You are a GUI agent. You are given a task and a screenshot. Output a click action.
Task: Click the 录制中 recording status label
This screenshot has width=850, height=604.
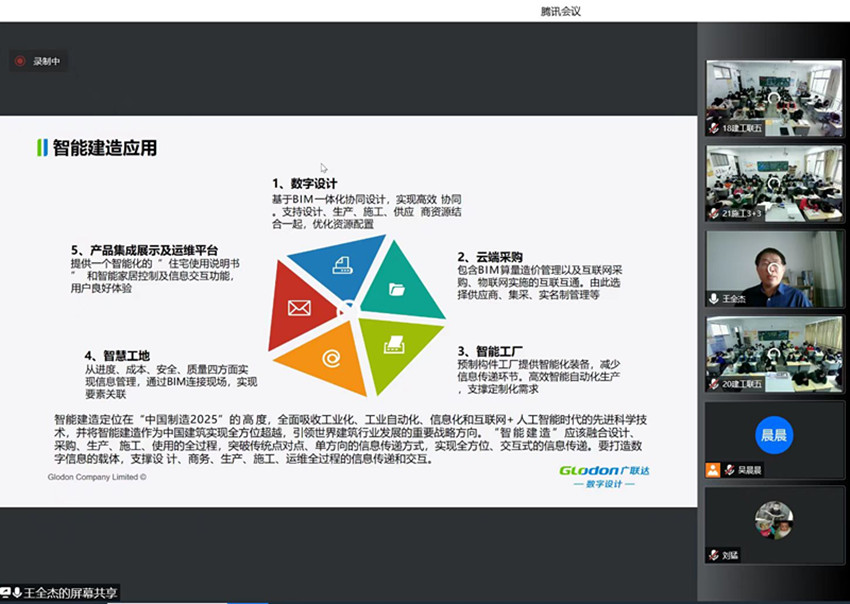(46, 61)
